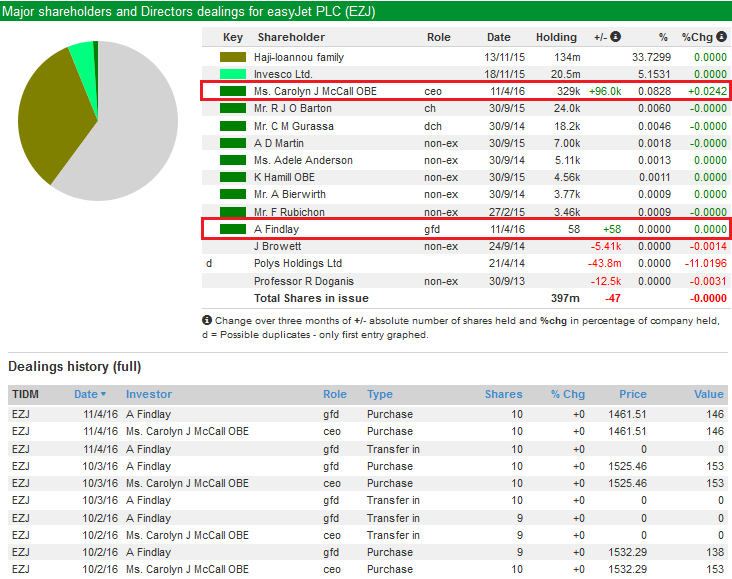Viewport: 732px width, 579px height.
Task: Click the Invesco Ltd. bright green key swatch
Action: click(233, 74)
